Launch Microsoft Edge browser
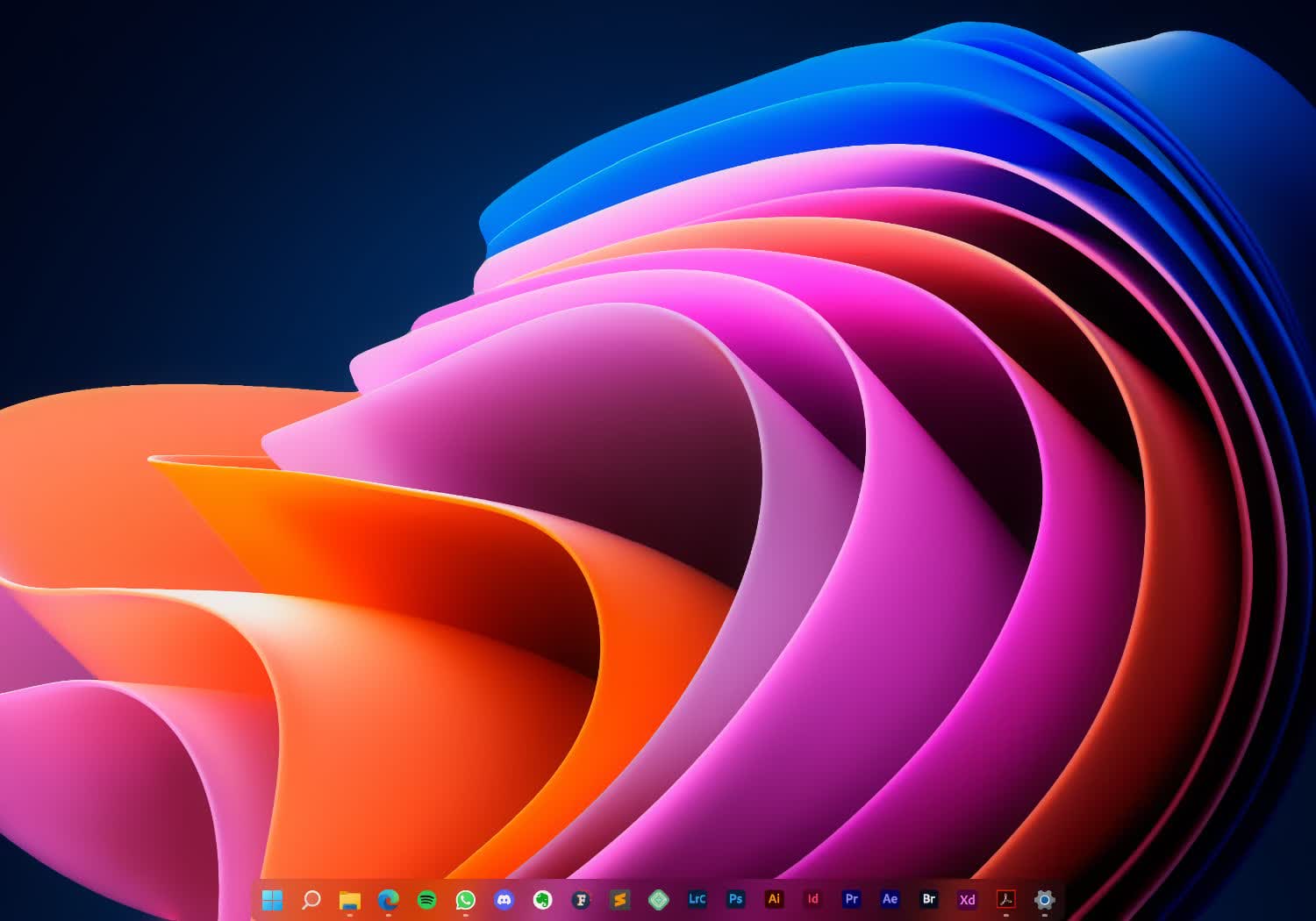This screenshot has width=1316, height=921. pyautogui.click(x=389, y=899)
